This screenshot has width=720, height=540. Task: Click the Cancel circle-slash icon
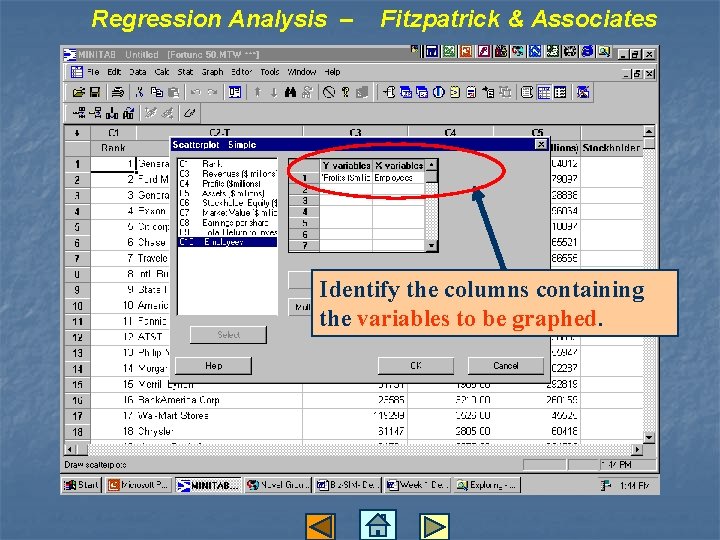pyautogui.click(x=329, y=92)
